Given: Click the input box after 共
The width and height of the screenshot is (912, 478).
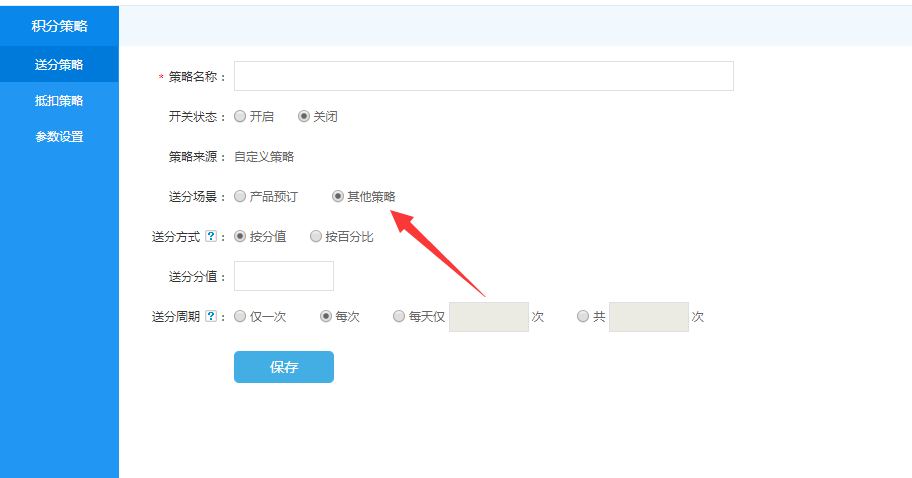Looking at the screenshot, I should [649, 317].
